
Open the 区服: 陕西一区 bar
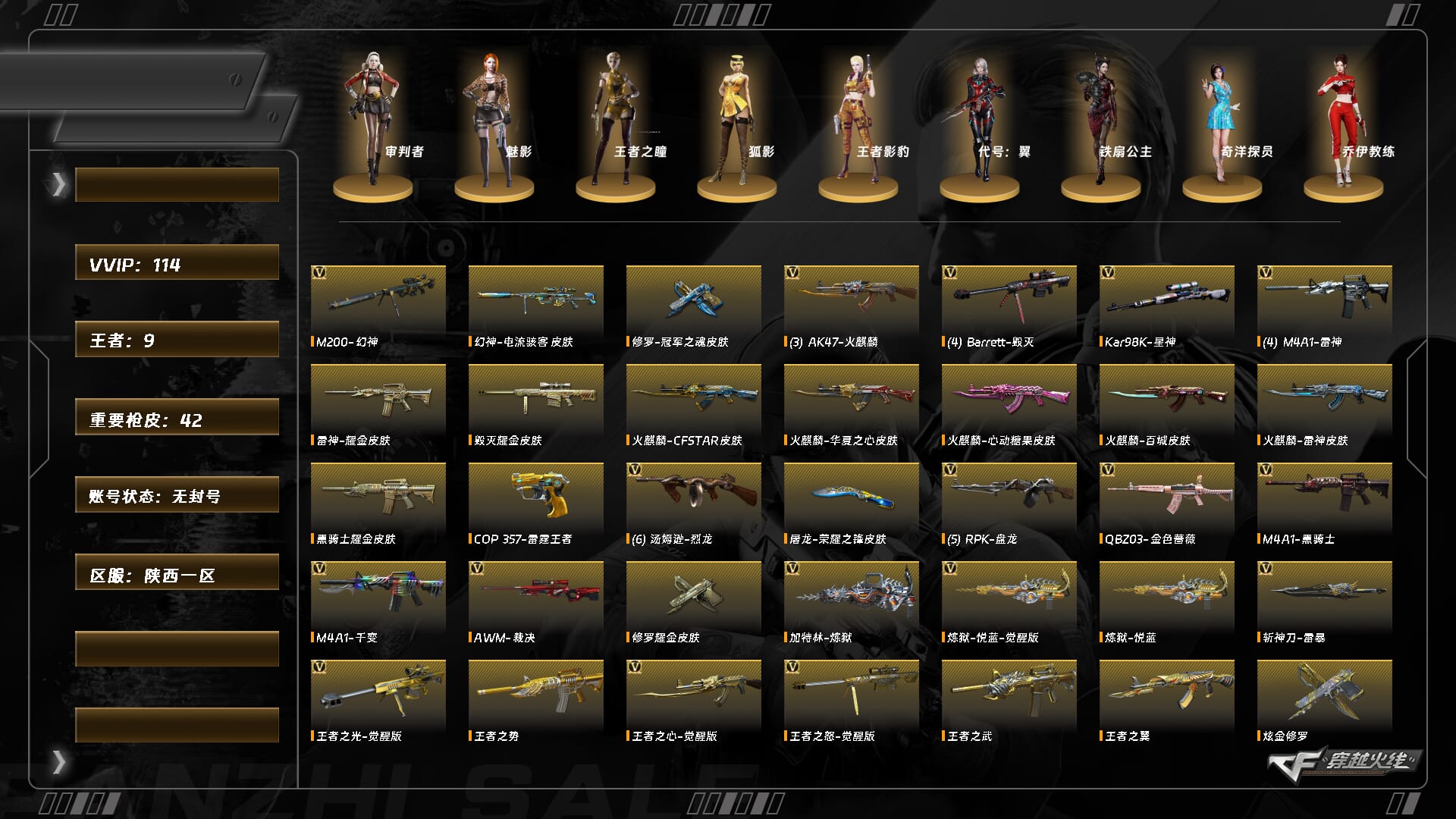(177, 572)
